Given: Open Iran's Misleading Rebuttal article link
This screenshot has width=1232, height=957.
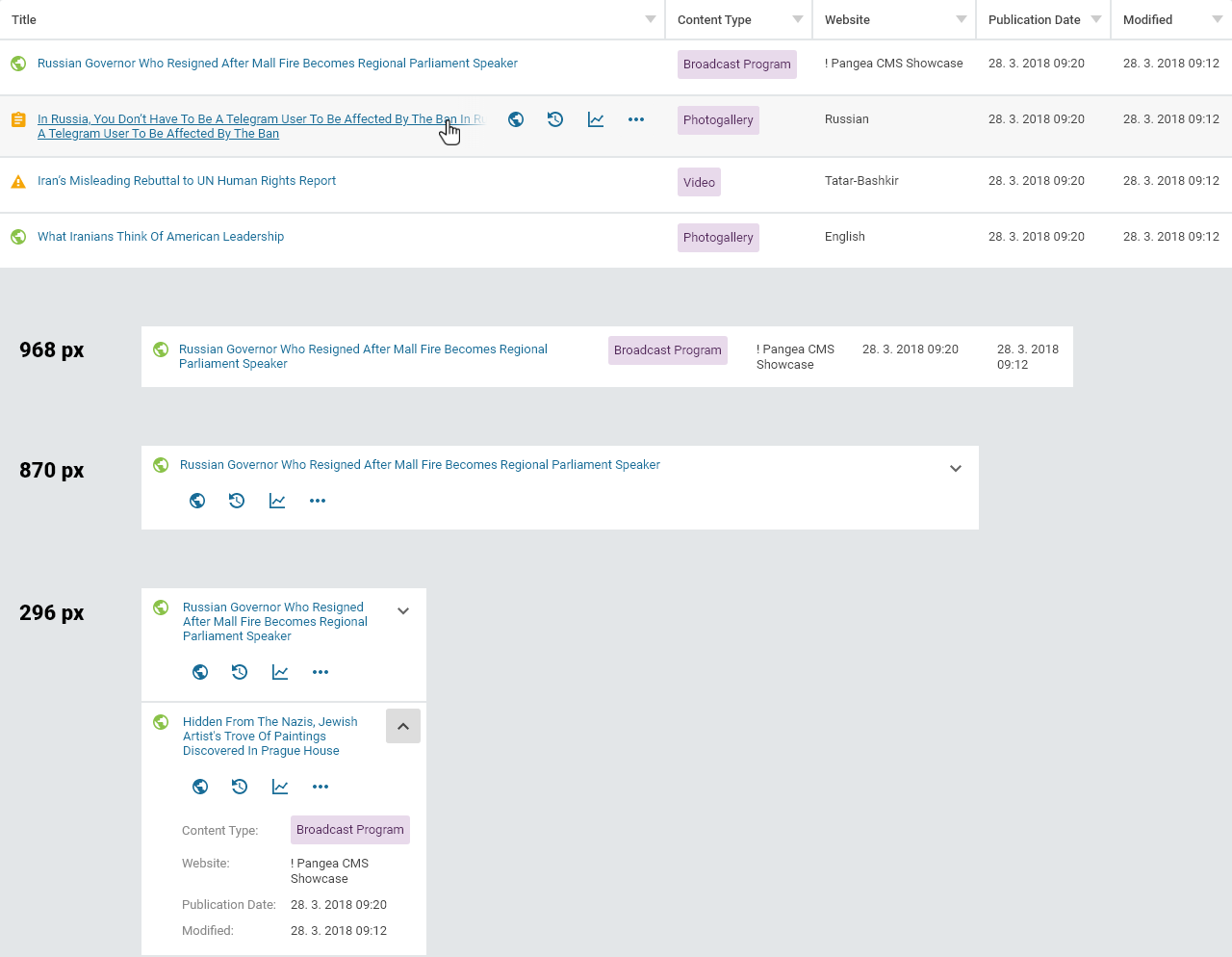Looking at the screenshot, I should pos(187,181).
